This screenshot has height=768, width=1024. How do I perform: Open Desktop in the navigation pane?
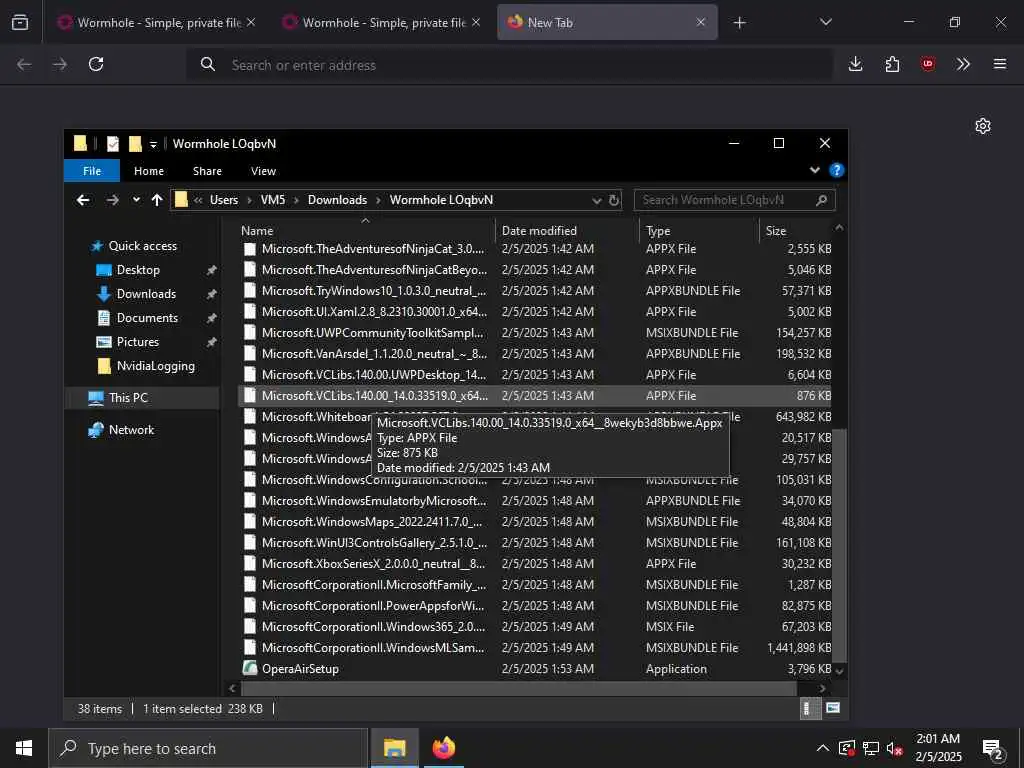pos(137,270)
